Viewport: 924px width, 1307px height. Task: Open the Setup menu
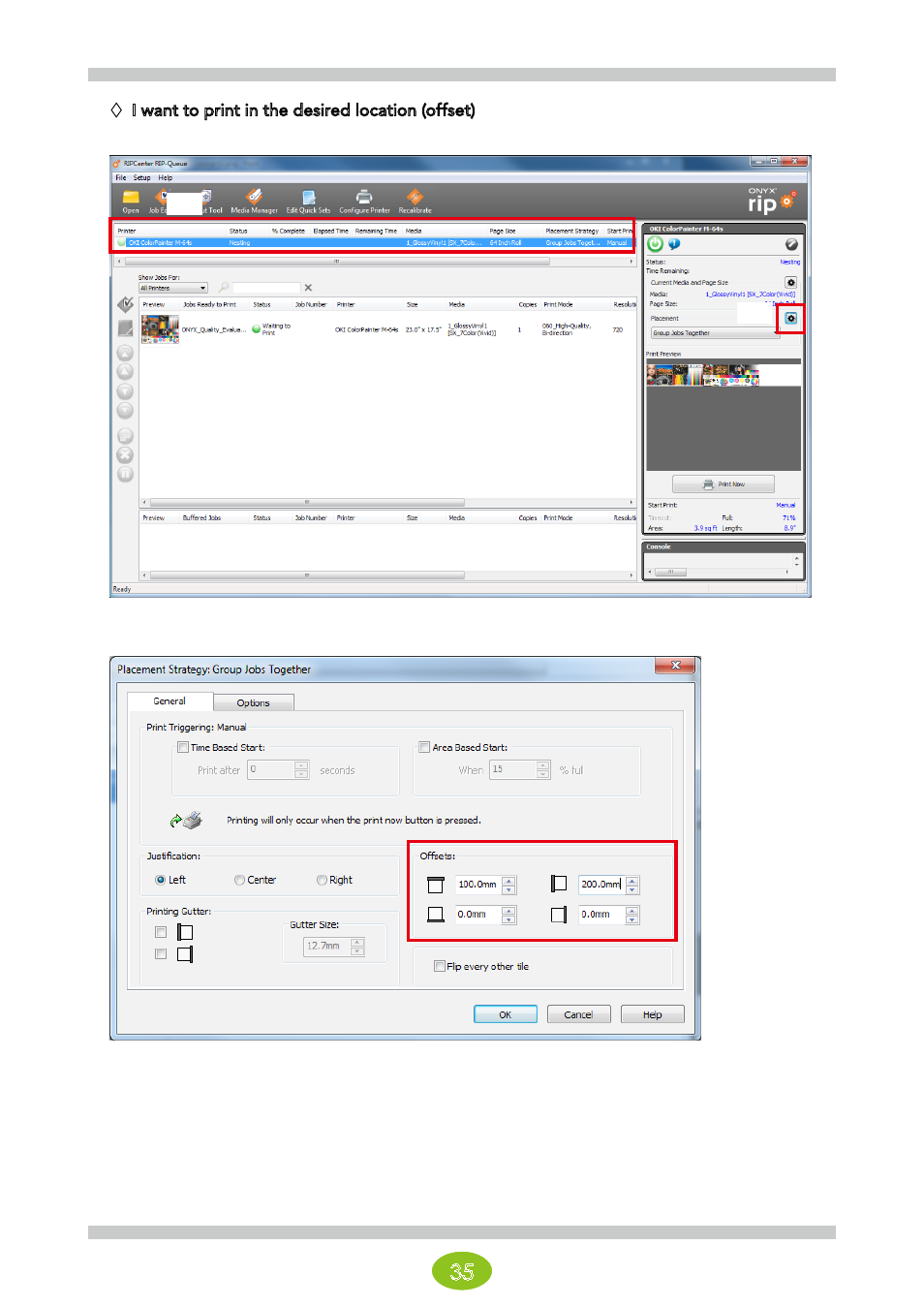pos(142,178)
